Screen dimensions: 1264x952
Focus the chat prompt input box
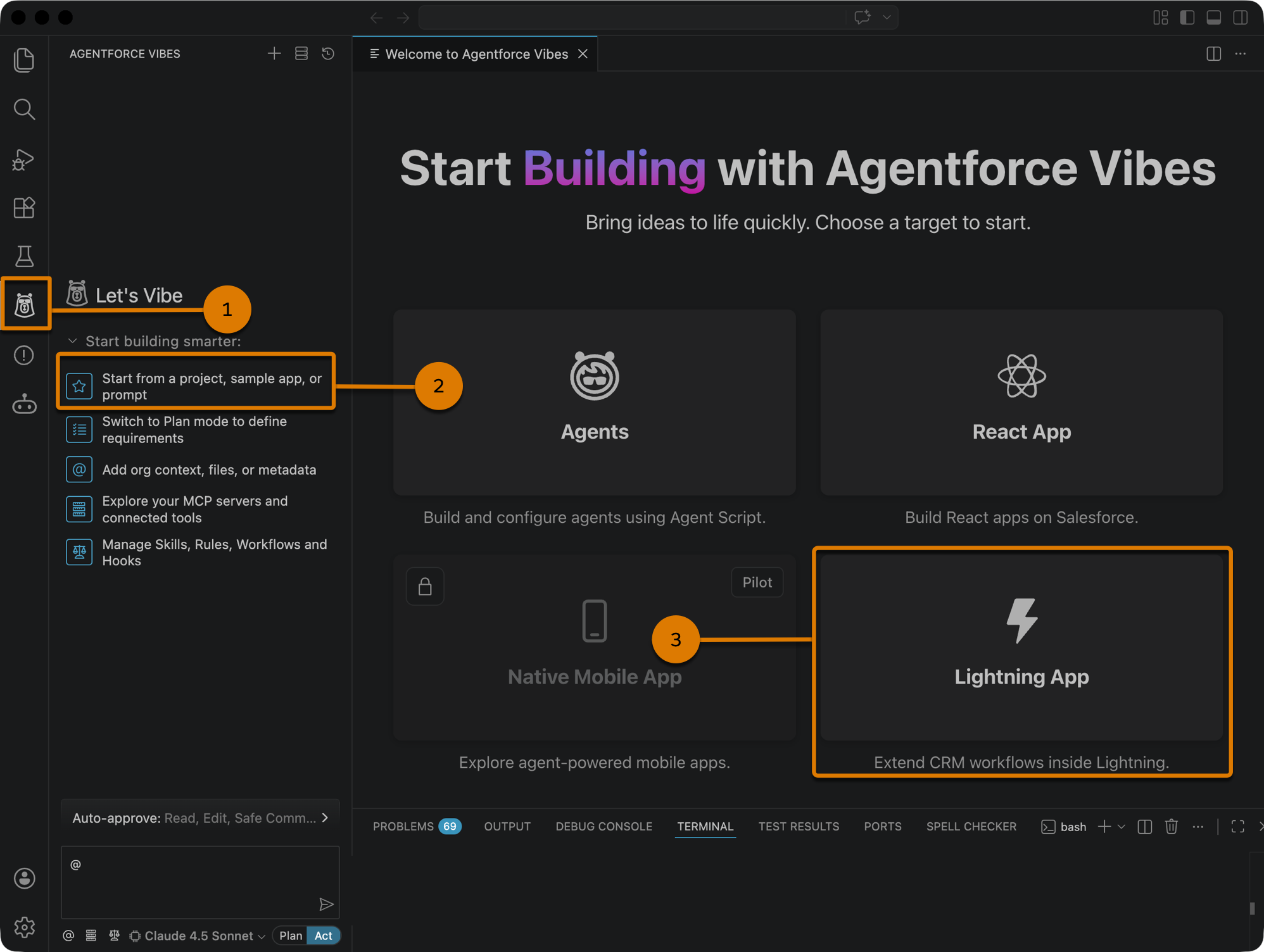tap(200, 882)
